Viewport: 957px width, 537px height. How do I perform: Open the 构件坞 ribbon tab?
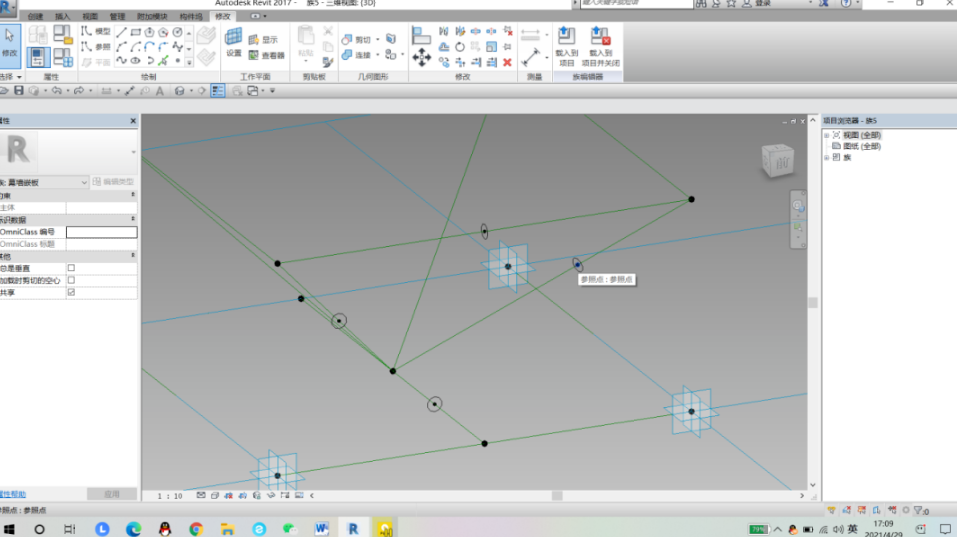(x=191, y=16)
